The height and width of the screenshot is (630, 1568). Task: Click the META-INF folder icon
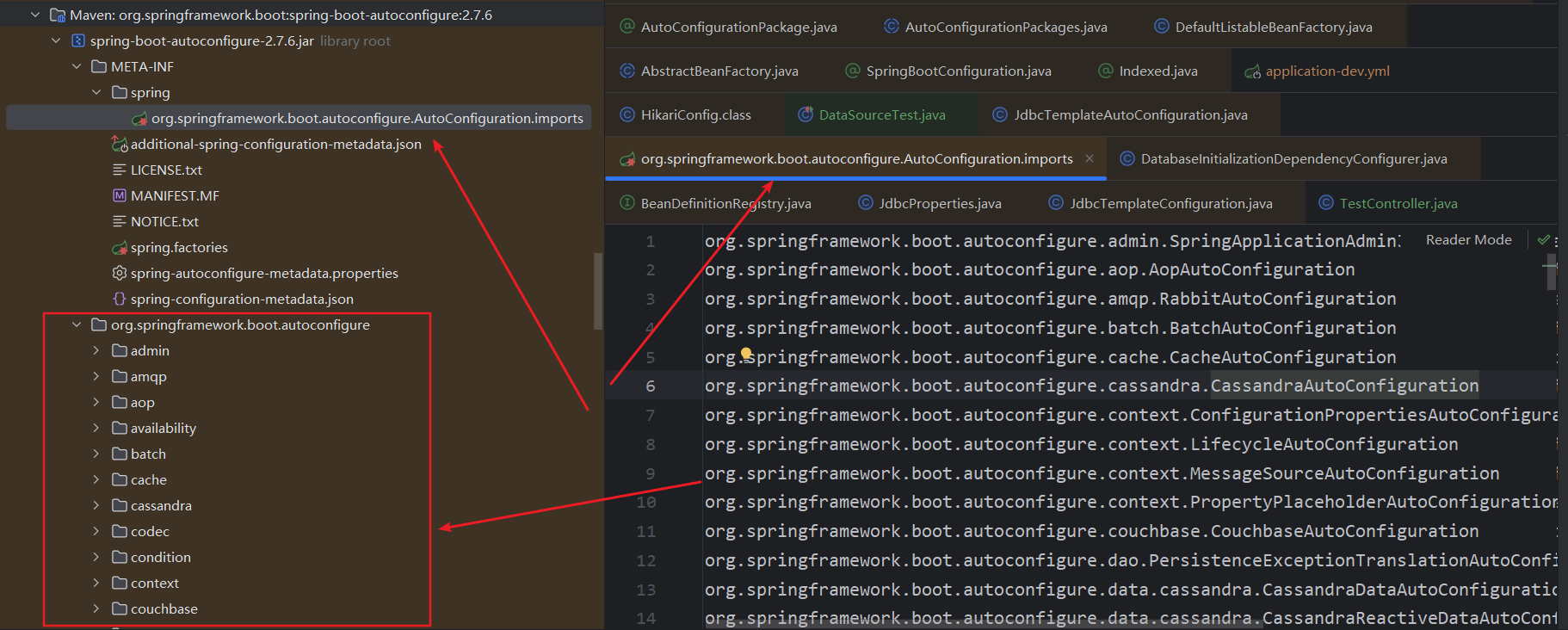click(99, 66)
